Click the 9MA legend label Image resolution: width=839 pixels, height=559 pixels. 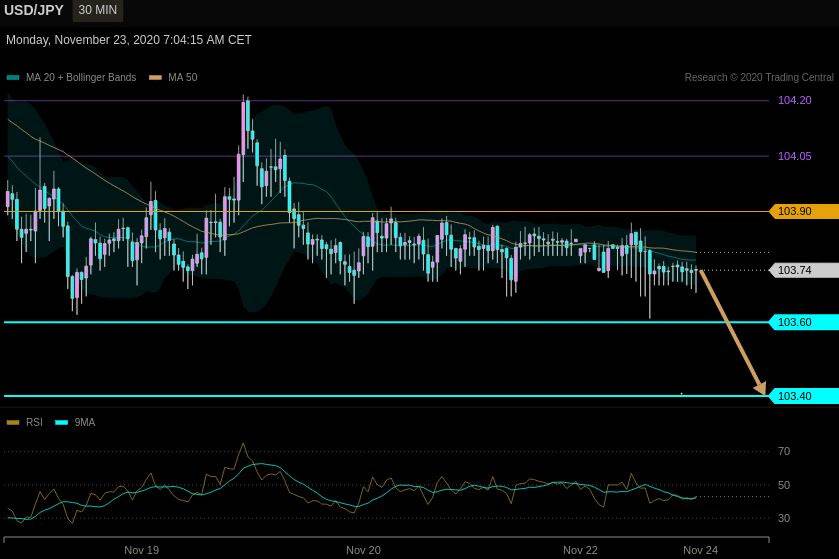[x=85, y=423]
